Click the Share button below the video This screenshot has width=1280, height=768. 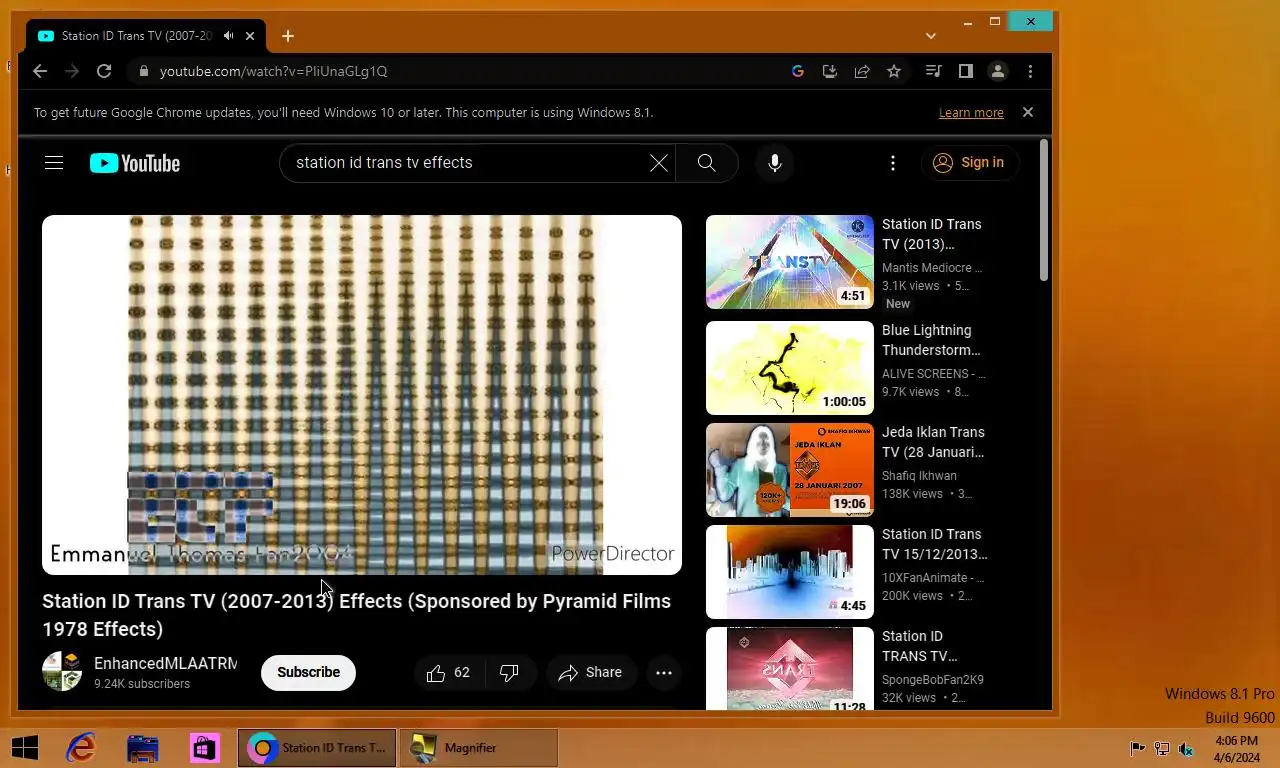pos(590,673)
